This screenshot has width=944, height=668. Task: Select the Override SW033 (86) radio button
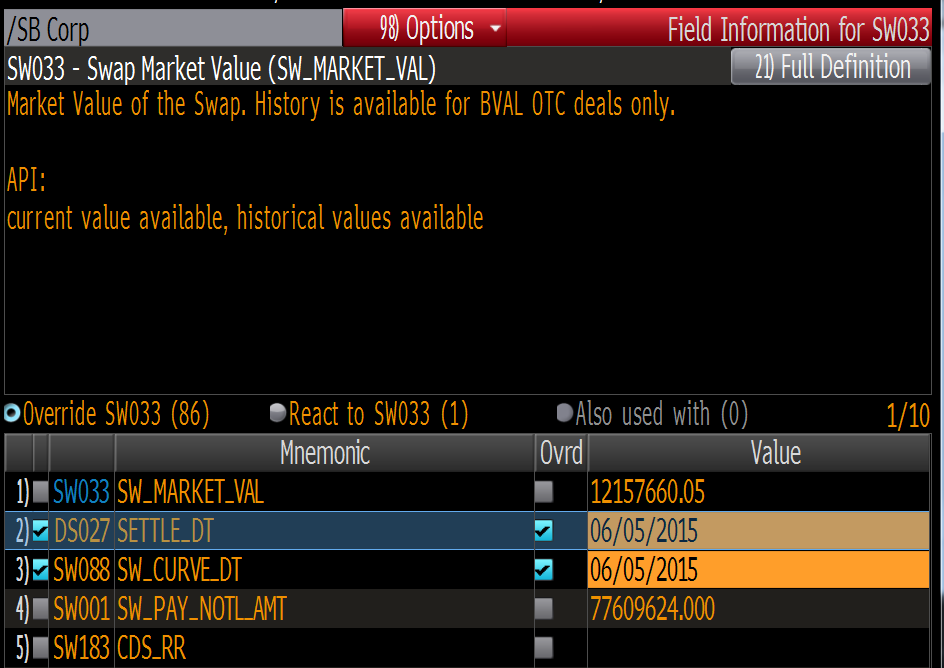(10, 413)
